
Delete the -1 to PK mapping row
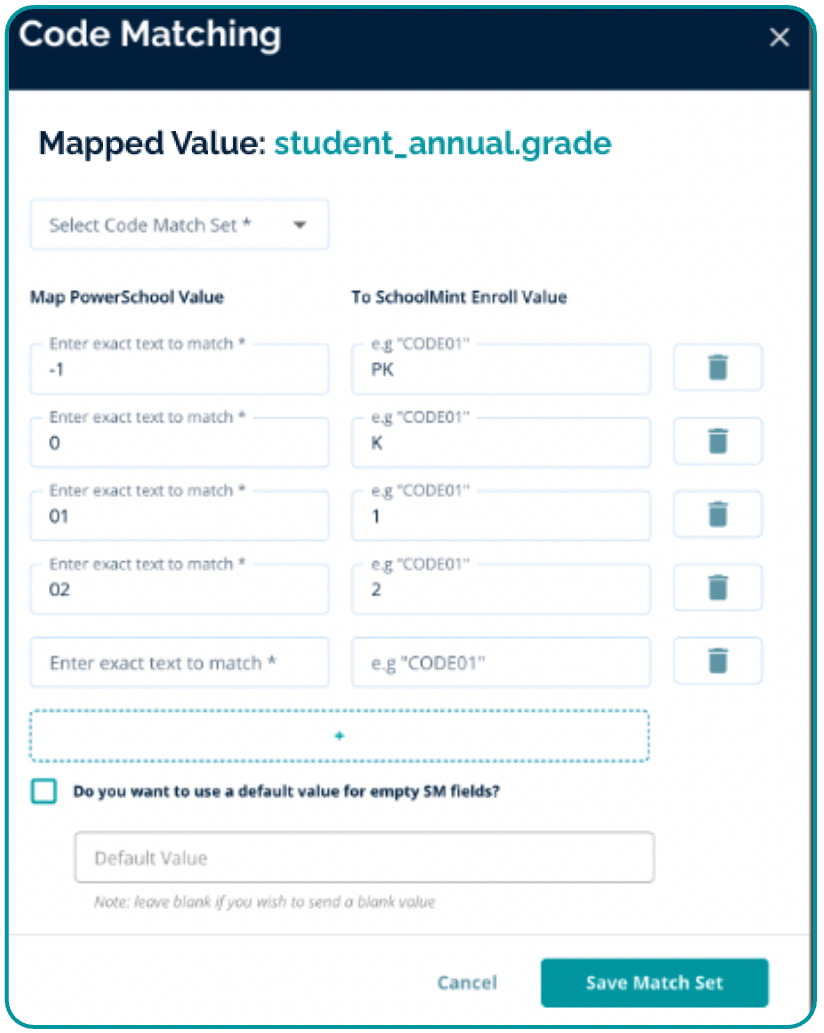717,367
